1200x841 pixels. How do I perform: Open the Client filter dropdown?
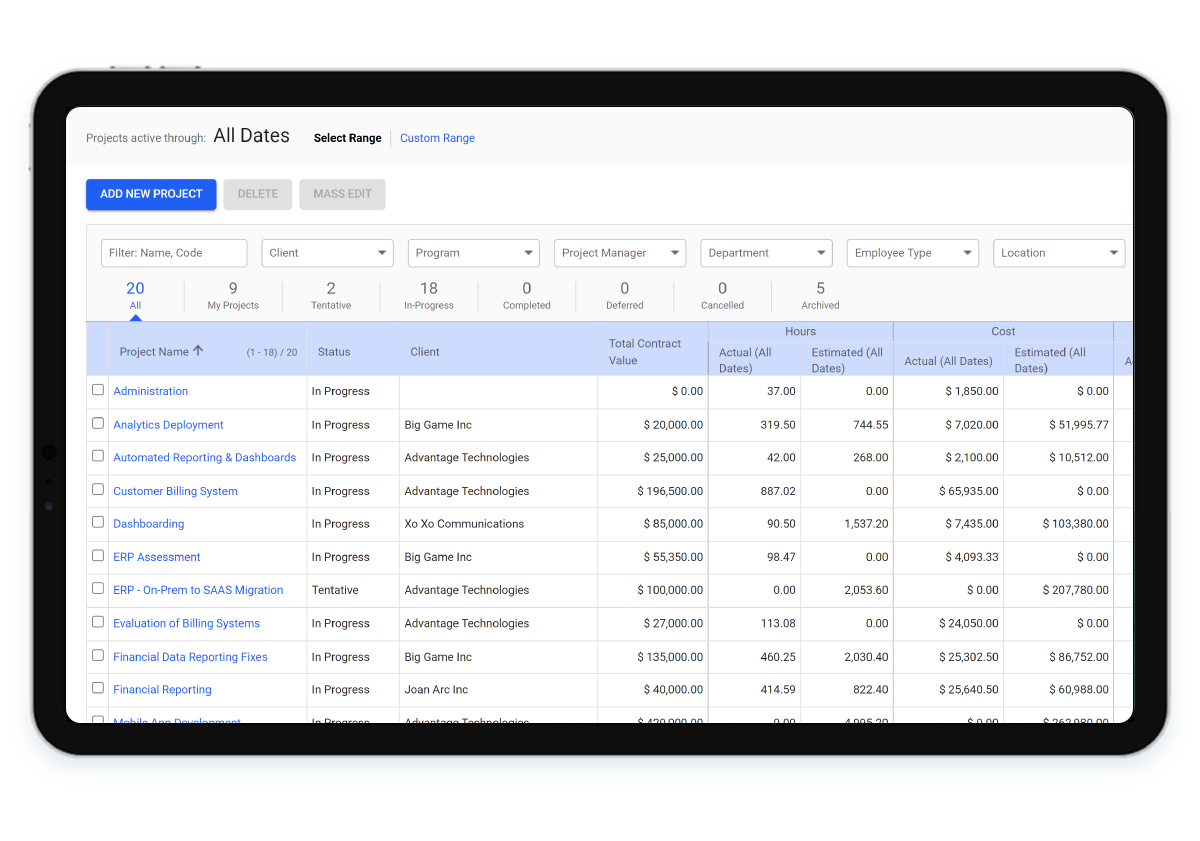(327, 253)
